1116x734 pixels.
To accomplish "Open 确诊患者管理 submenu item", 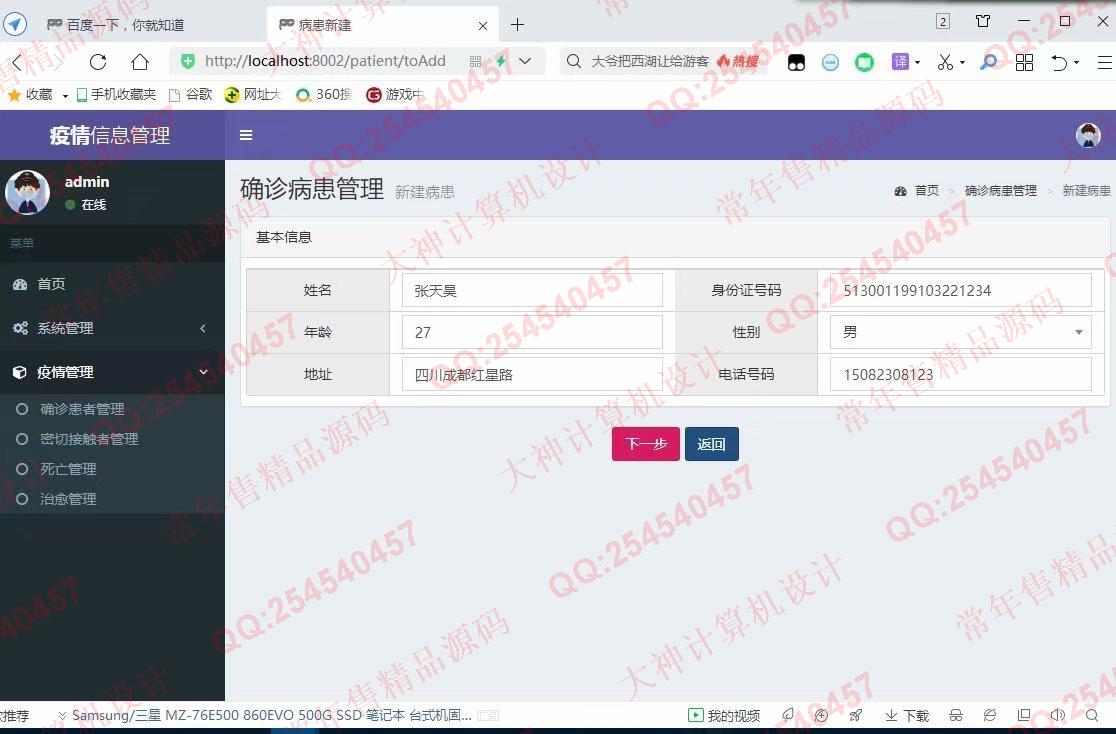I will pos(82,409).
